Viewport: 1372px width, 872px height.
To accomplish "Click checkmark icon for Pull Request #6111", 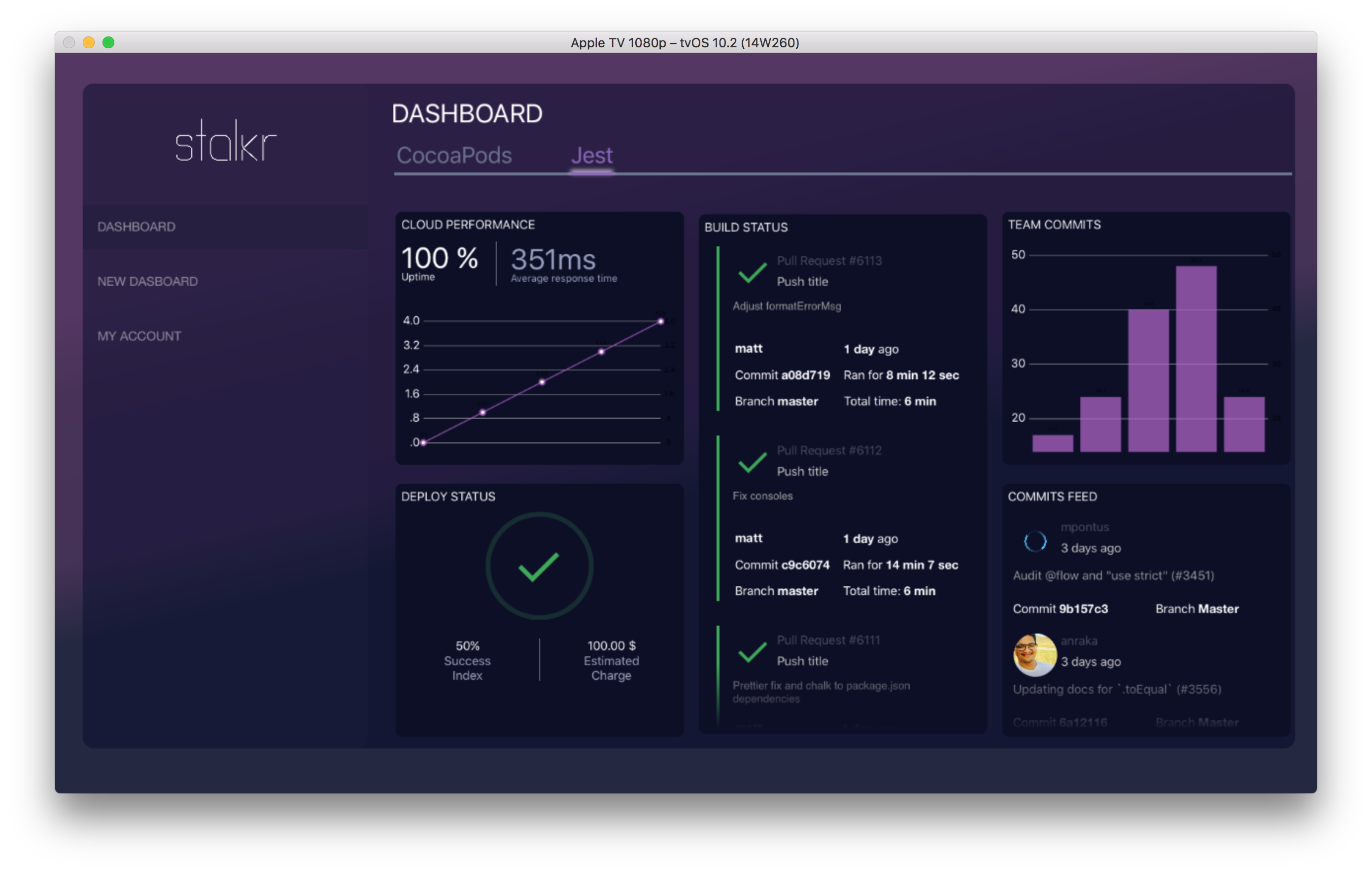I will pos(752,652).
